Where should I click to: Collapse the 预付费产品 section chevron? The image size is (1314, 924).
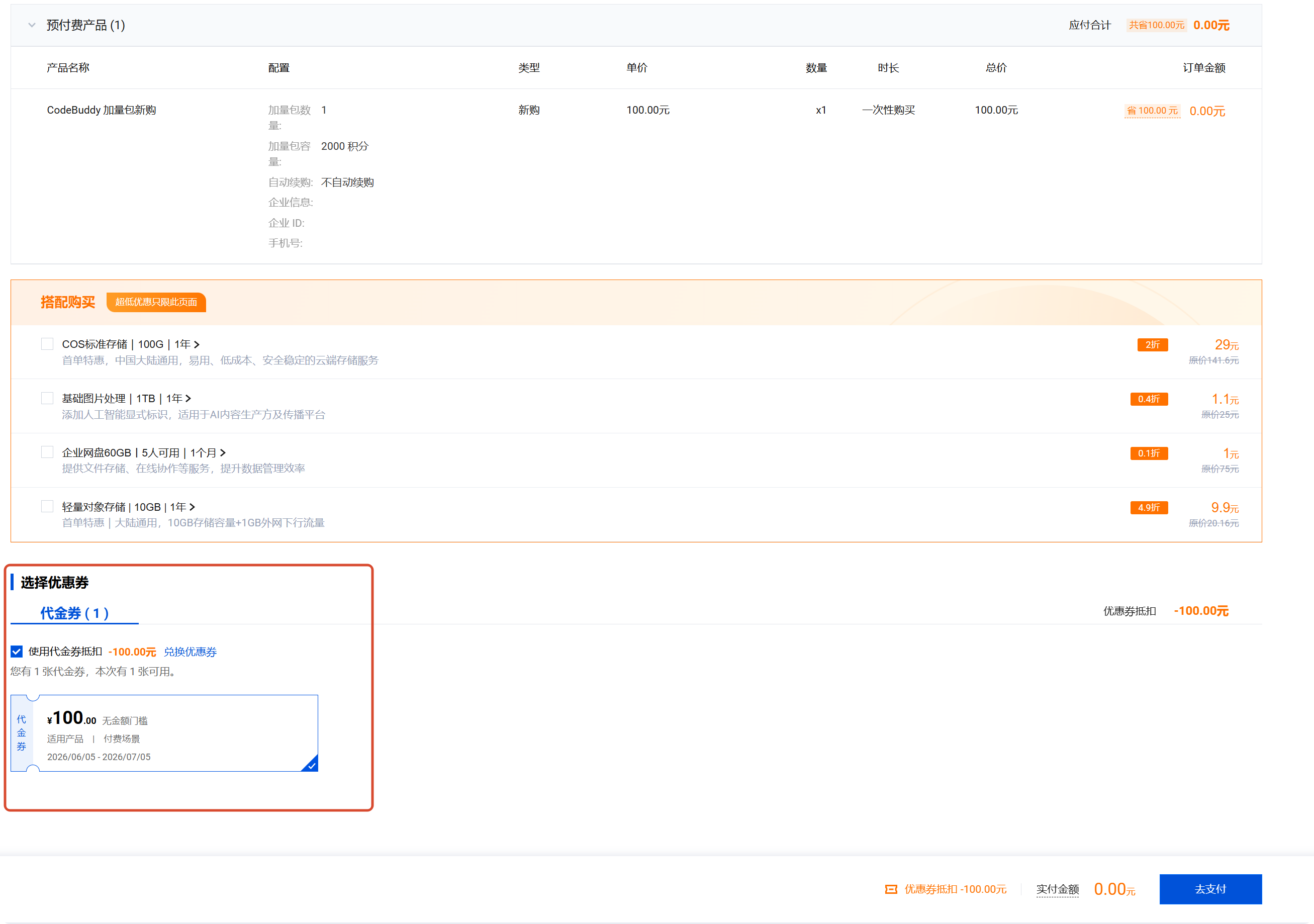point(32,25)
